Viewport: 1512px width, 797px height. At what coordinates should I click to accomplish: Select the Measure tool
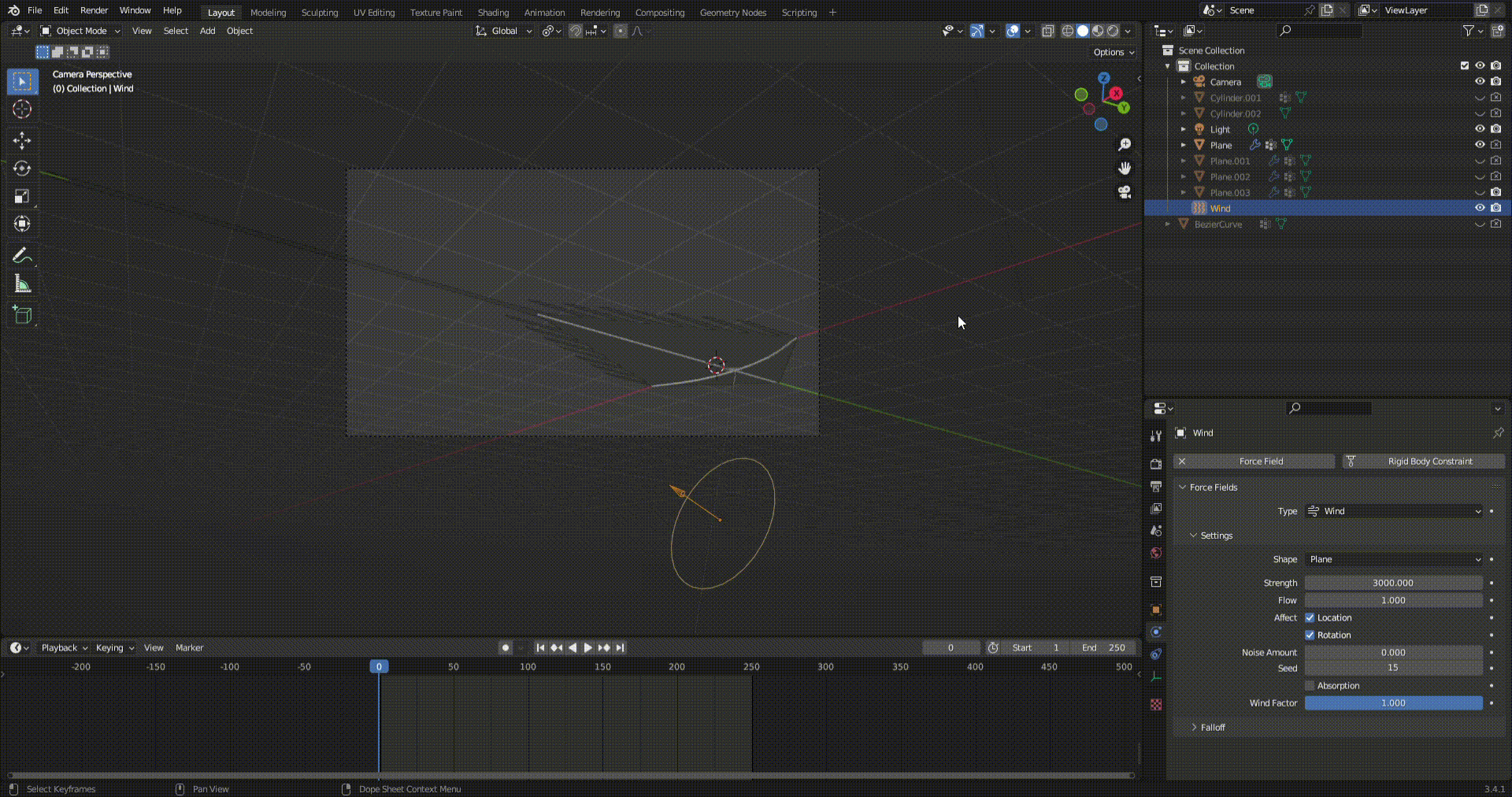point(22,284)
